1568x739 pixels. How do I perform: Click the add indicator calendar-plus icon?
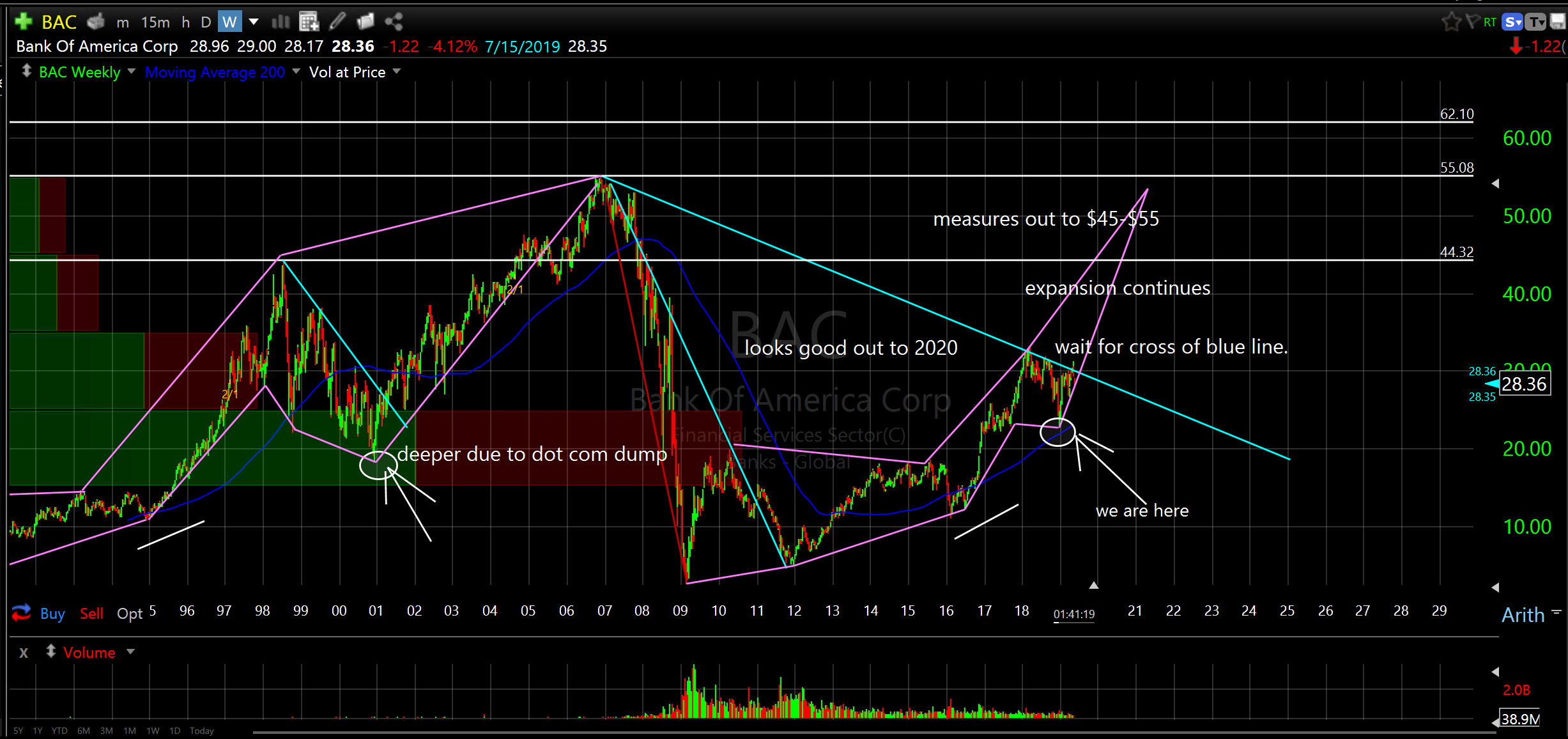tap(309, 22)
